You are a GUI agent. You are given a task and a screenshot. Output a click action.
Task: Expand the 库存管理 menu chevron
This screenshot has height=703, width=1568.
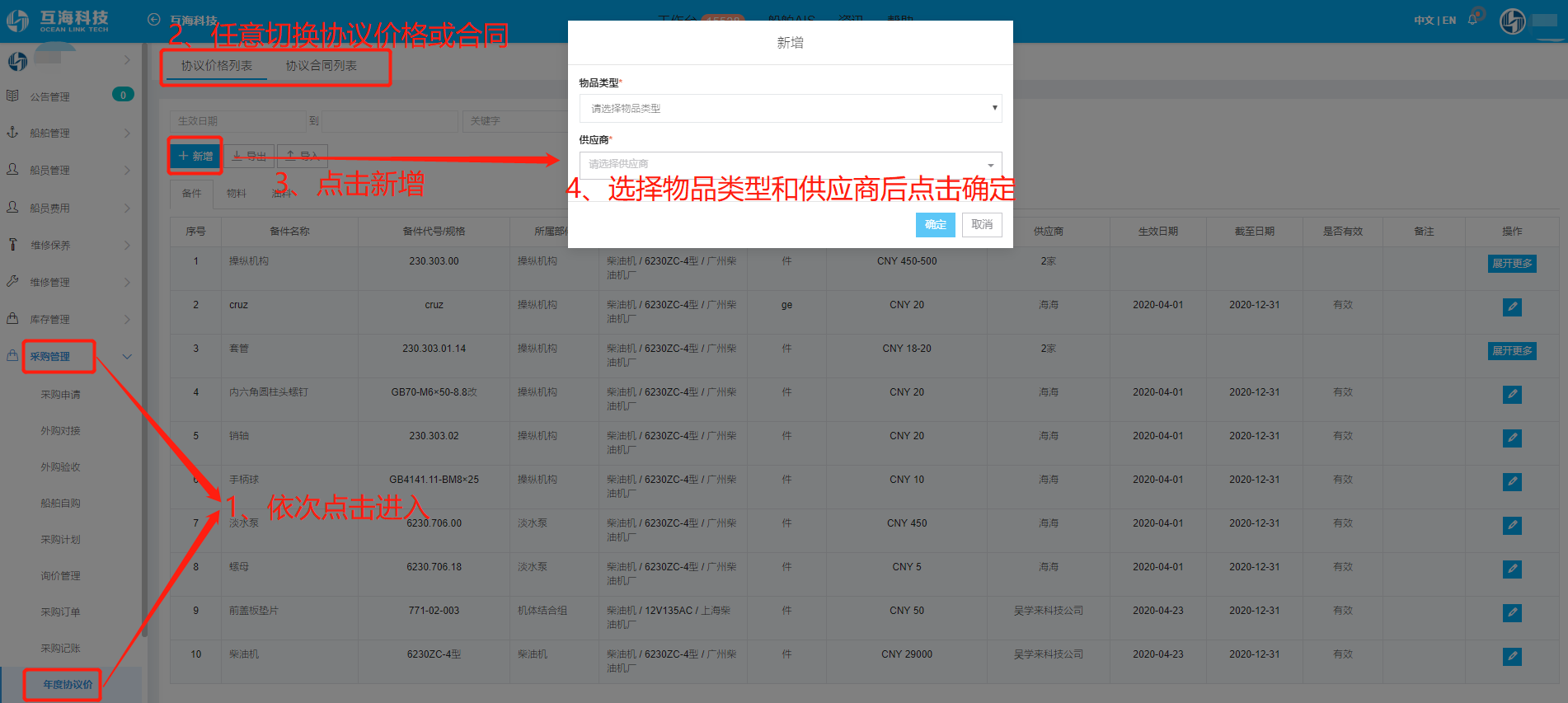point(127,319)
